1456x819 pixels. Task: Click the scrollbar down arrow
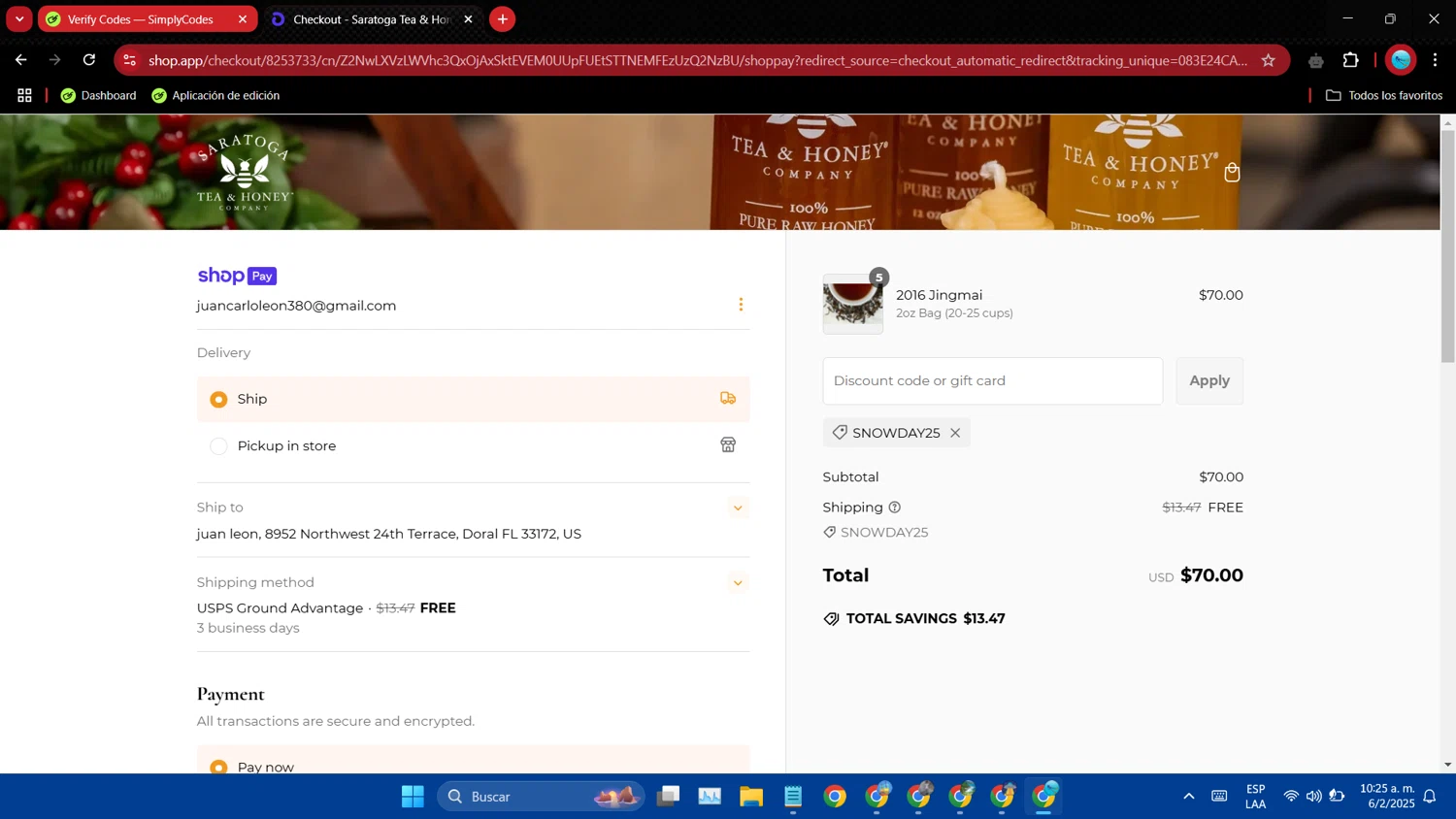pos(1447,765)
